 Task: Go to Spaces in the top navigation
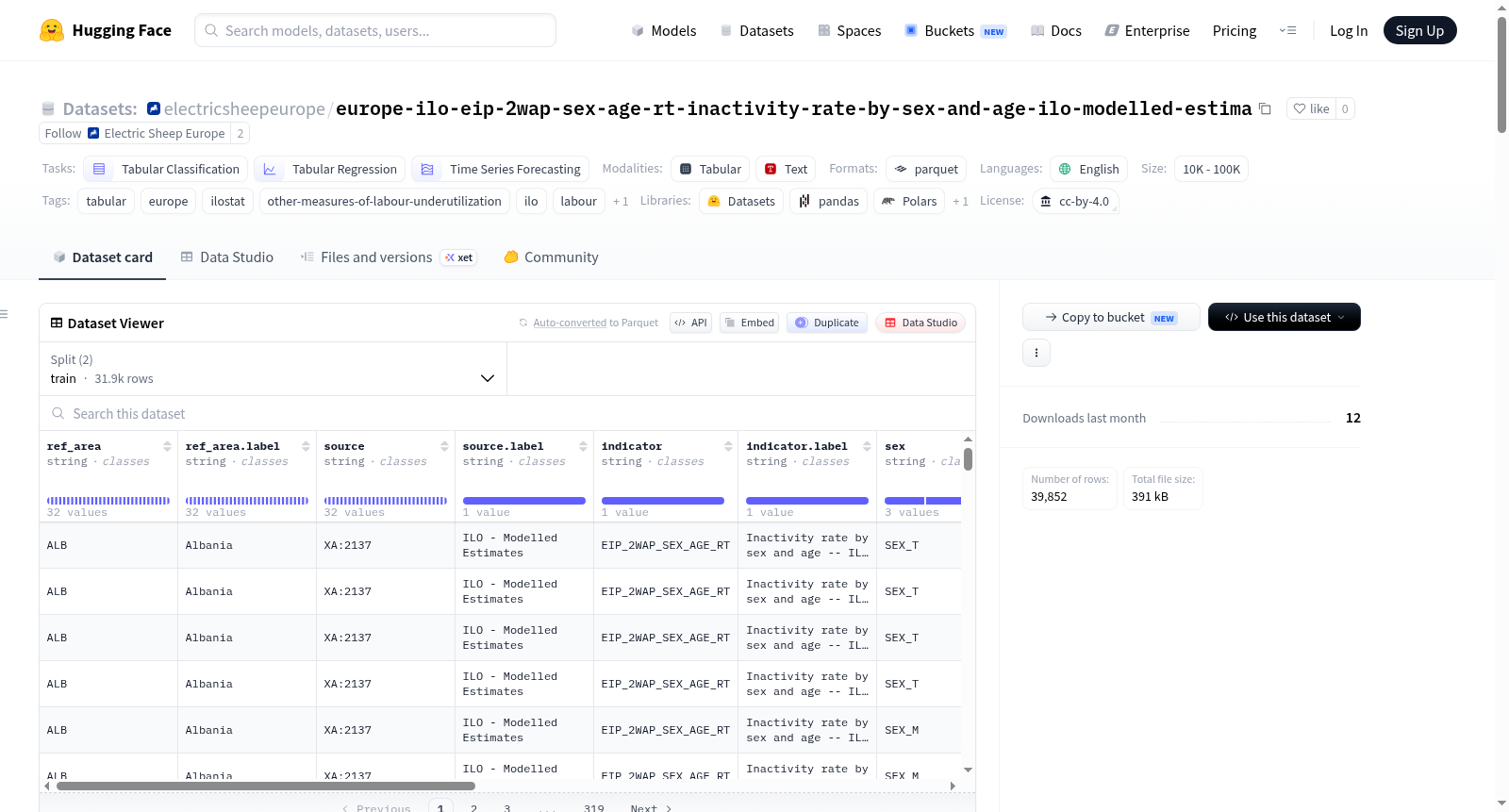[850, 31]
